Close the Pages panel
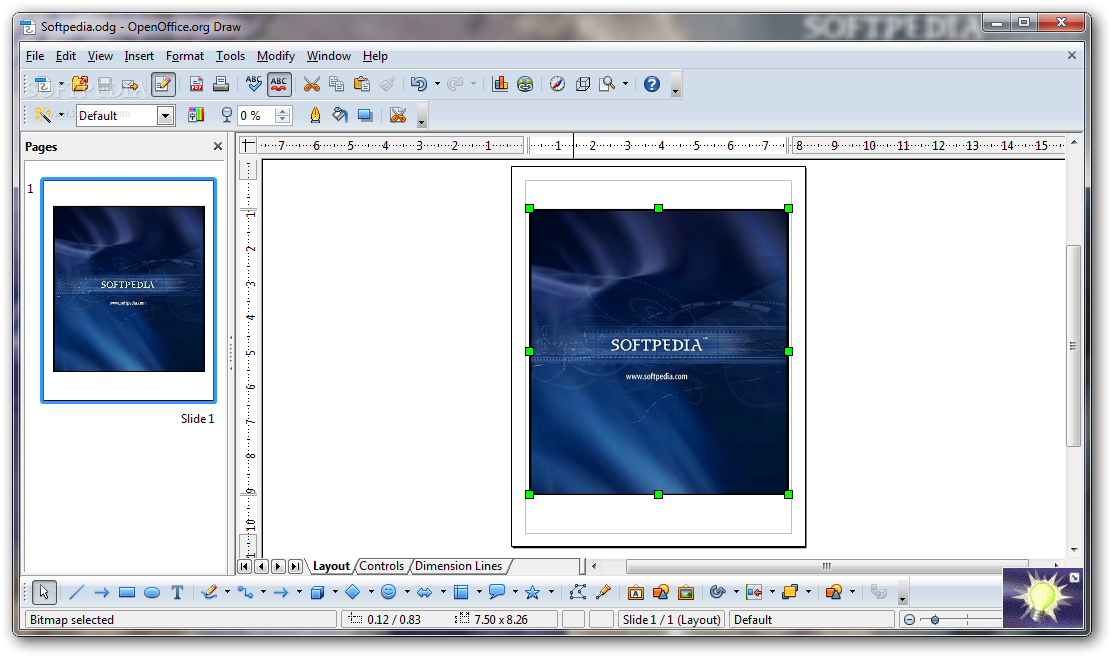1112x657 pixels. (x=218, y=146)
